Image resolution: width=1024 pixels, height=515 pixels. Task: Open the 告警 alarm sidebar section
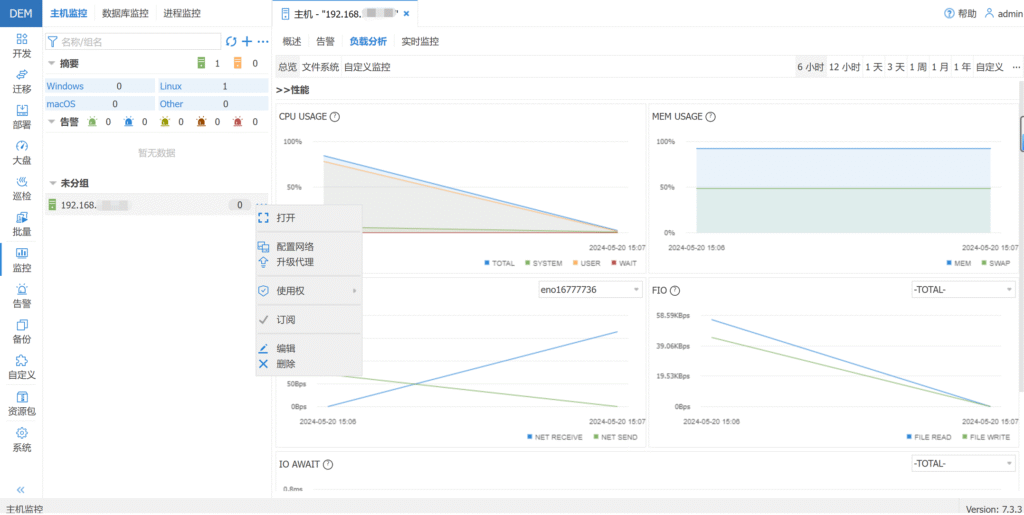point(21,295)
